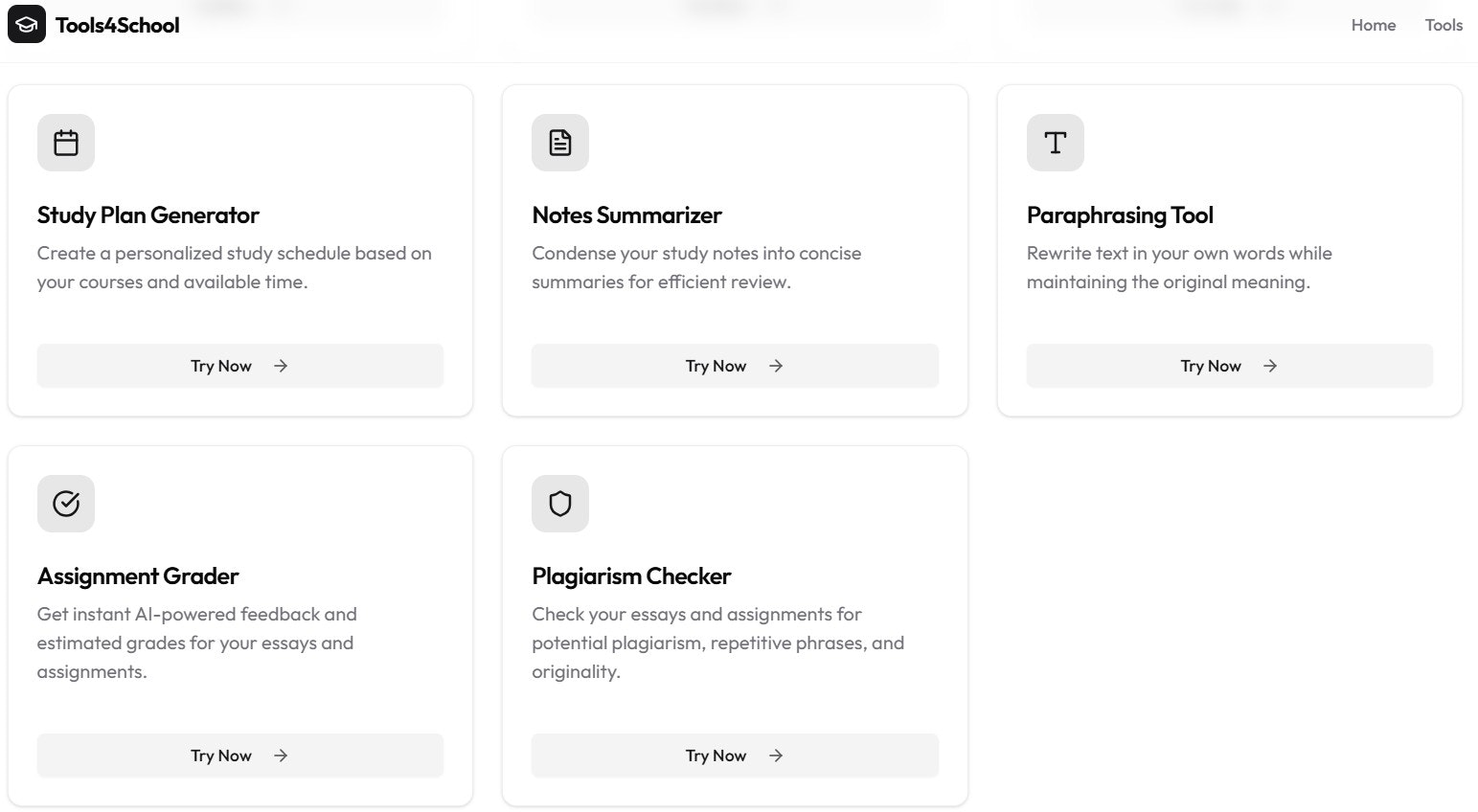Click the Study Plan Generator calendar icon
This screenshot has width=1478, height=812.
[66, 142]
